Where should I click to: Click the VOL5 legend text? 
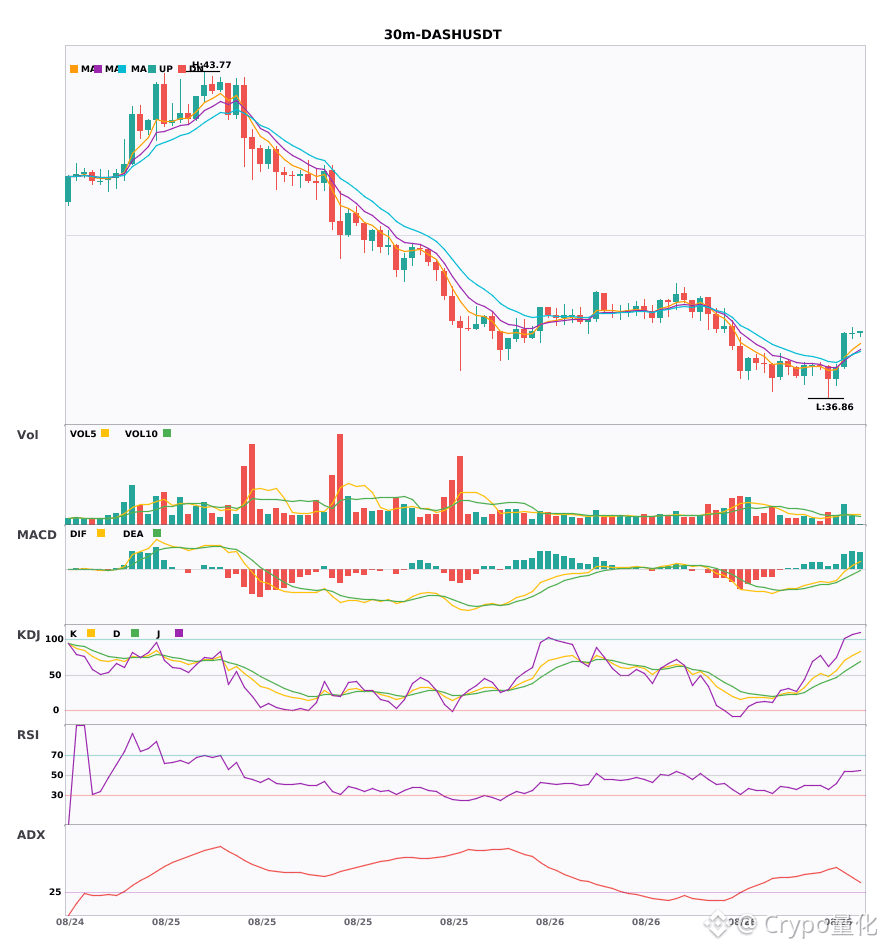83,434
